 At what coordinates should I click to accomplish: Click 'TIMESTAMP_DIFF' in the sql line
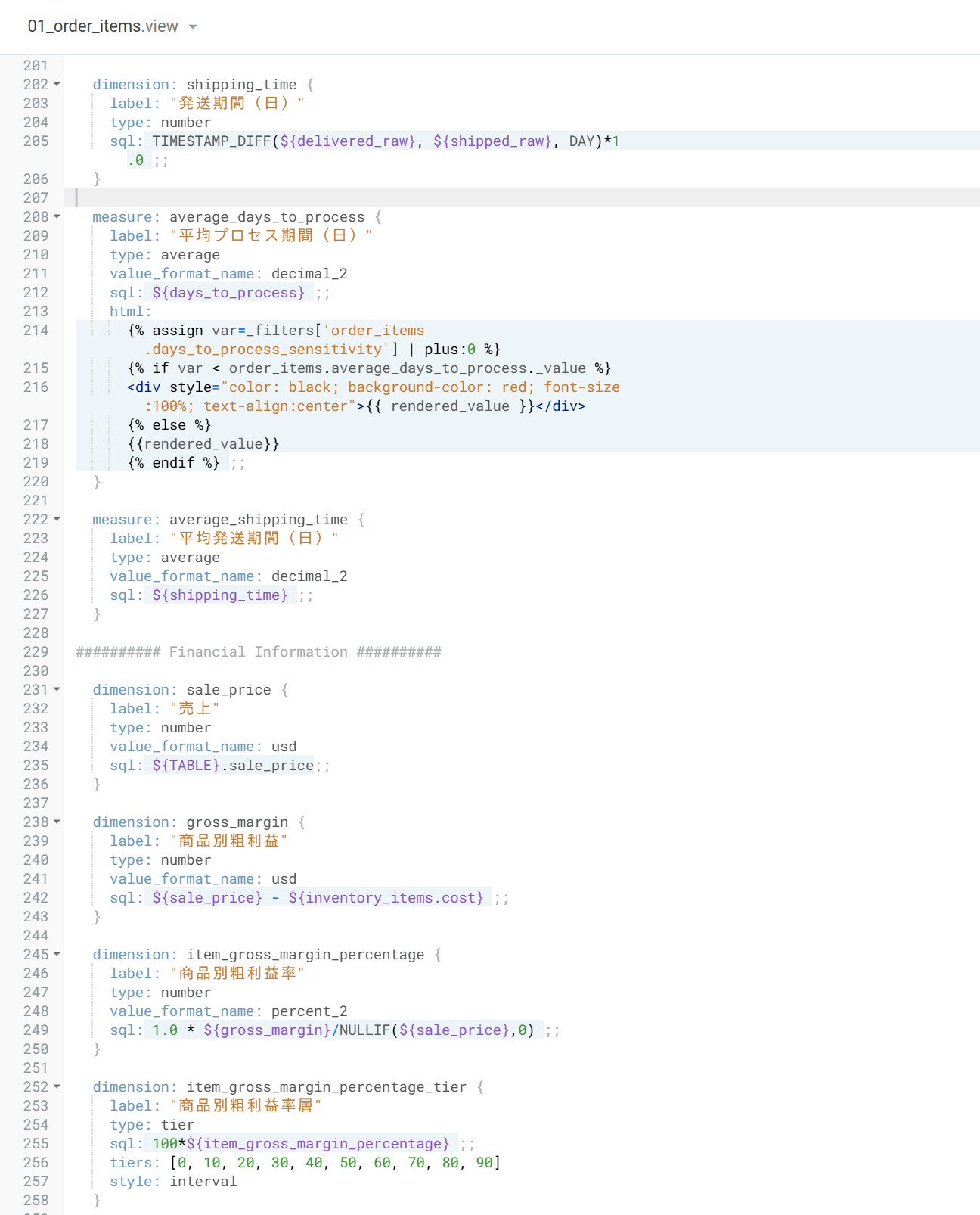(x=212, y=141)
